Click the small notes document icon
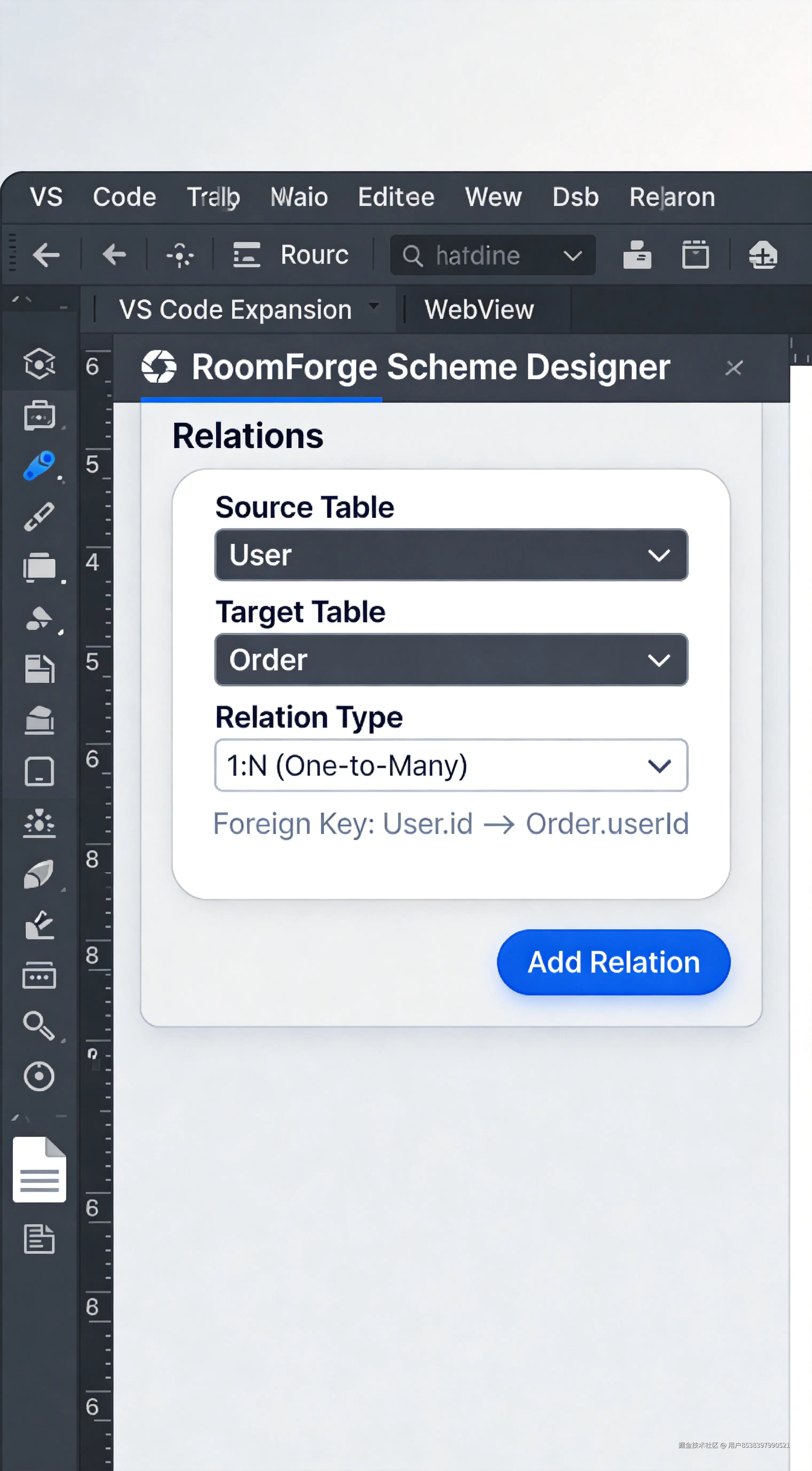The height and width of the screenshot is (1471, 812). pyautogui.click(x=39, y=1239)
